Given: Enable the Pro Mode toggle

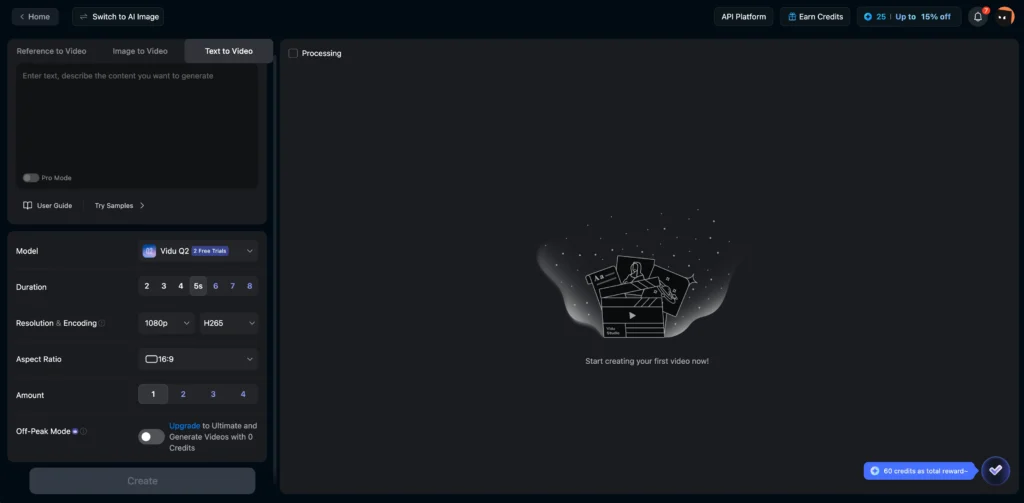Looking at the screenshot, I should (x=31, y=178).
